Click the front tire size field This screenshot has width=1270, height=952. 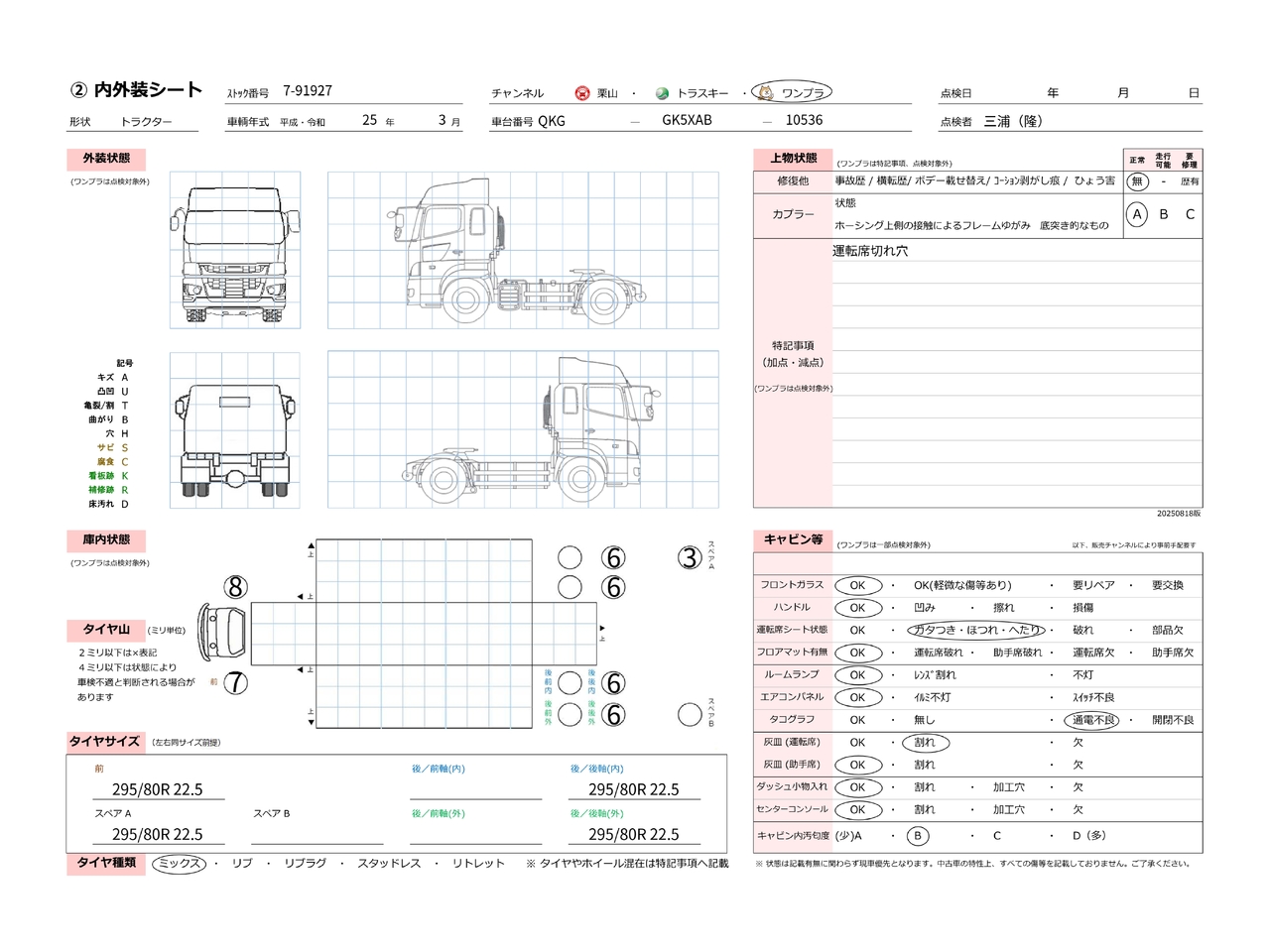[x=157, y=789]
